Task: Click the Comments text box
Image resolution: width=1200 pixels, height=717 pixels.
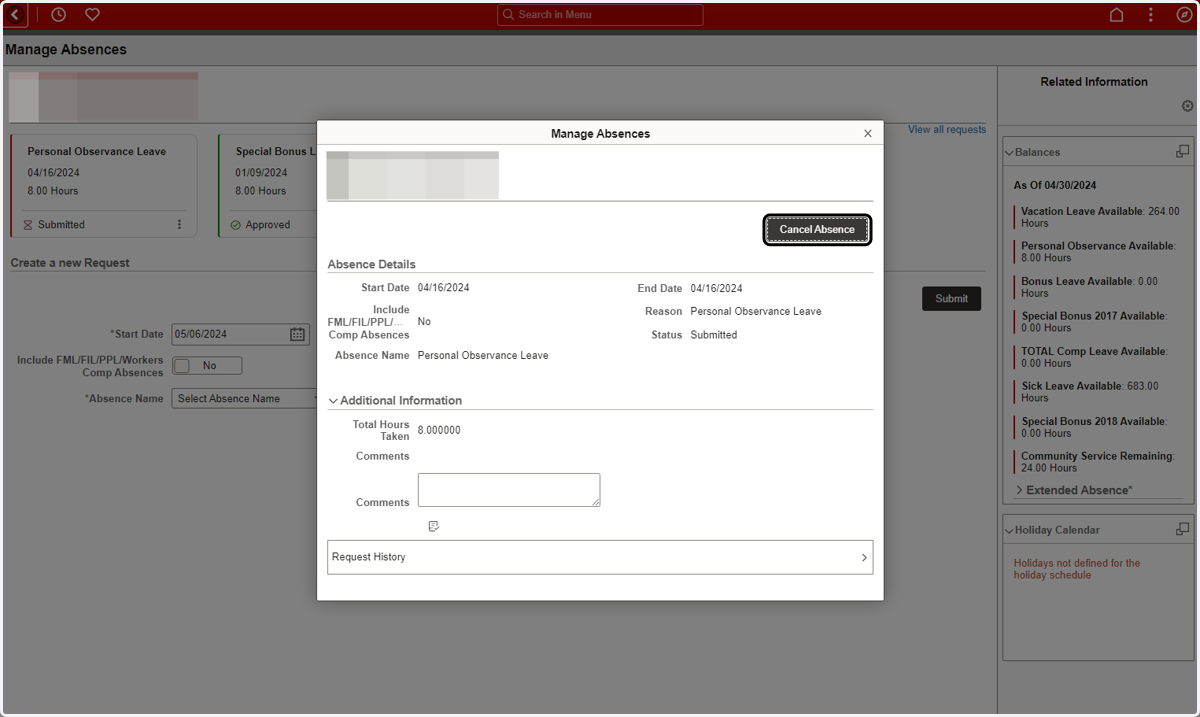Action: click(x=509, y=490)
